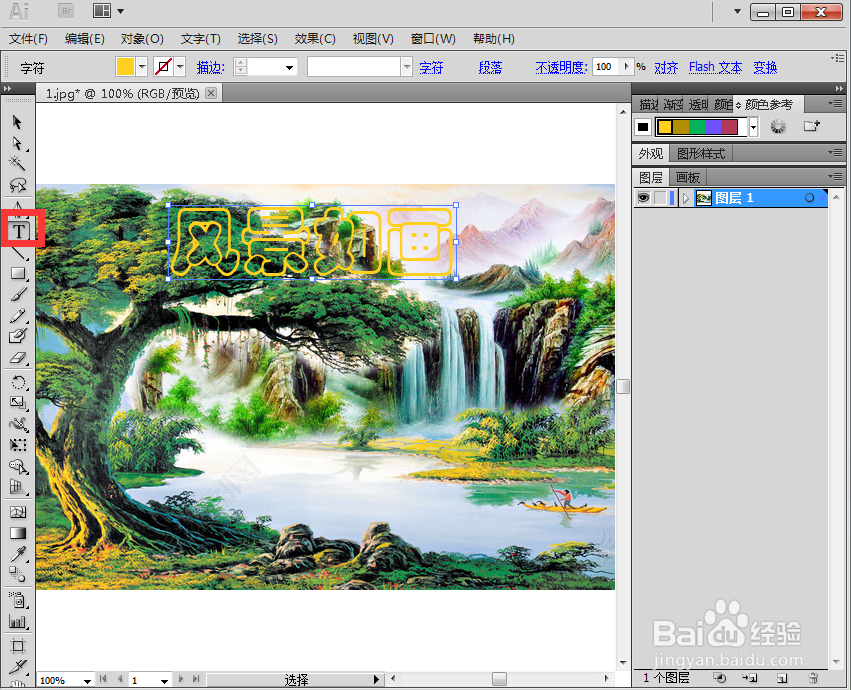The width and height of the screenshot is (851, 690).
Task: Click create new layer icon
Action: point(782,678)
